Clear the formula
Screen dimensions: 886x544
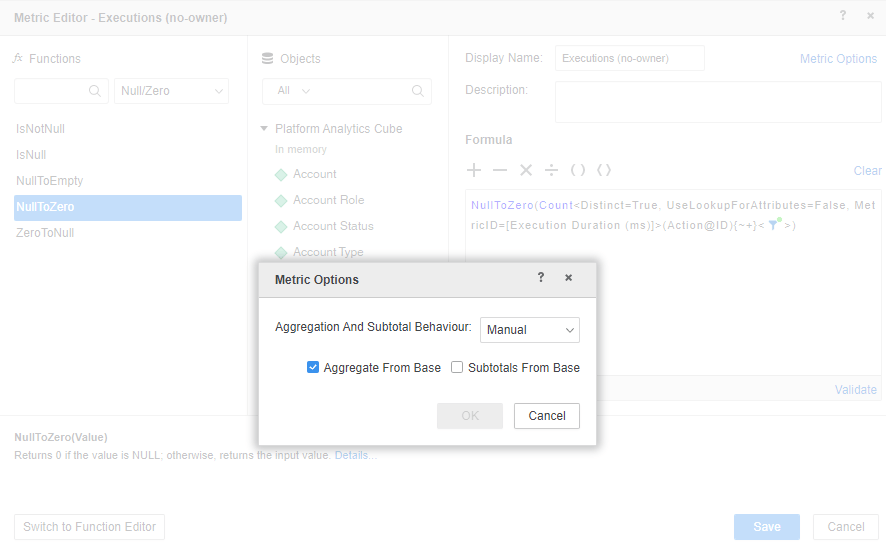(867, 171)
